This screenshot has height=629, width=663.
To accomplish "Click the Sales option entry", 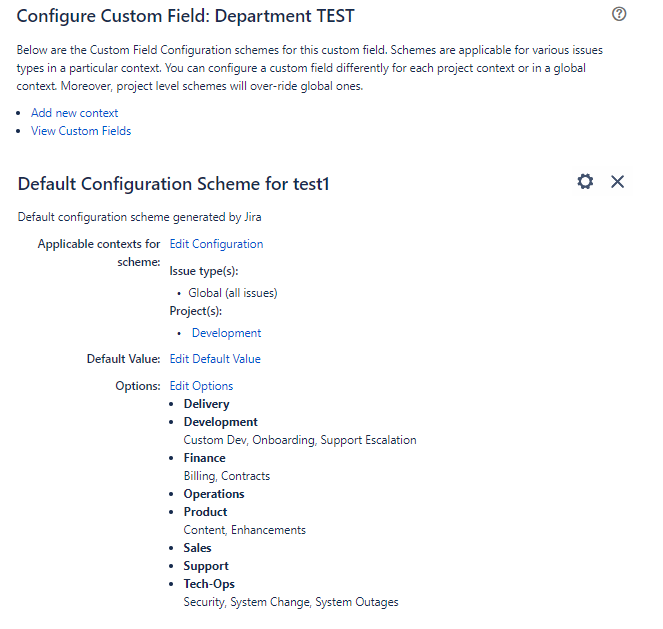I will pyautogui.click(x=197, y=548).
